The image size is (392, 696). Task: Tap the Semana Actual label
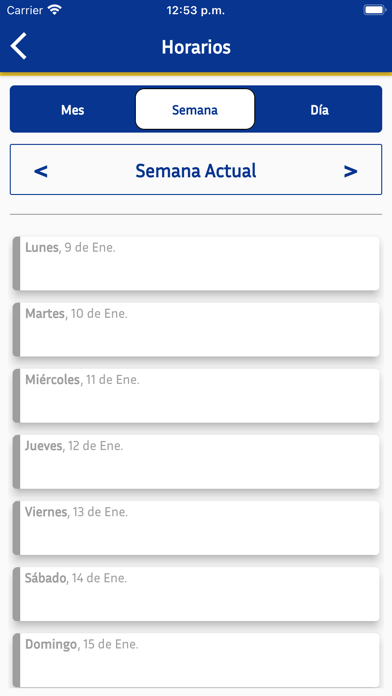pos(196,170)
